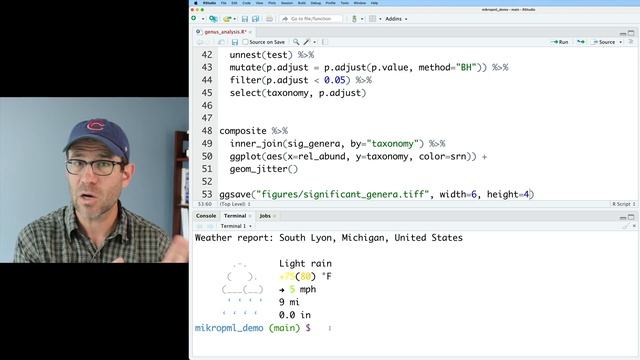Click the Source button

[604, 42]
